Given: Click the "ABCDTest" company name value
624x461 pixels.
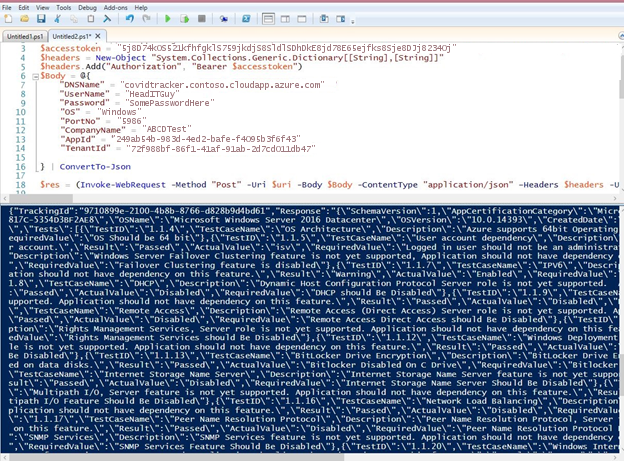Looking at the screenshot, I should click(167, 129).
